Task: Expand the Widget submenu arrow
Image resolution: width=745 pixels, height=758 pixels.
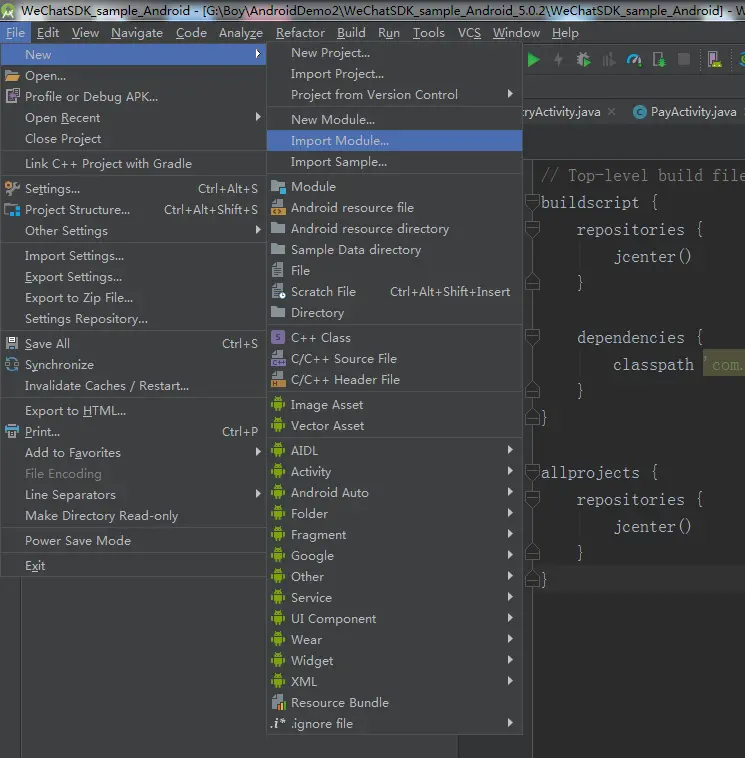Action: (510, 660)
